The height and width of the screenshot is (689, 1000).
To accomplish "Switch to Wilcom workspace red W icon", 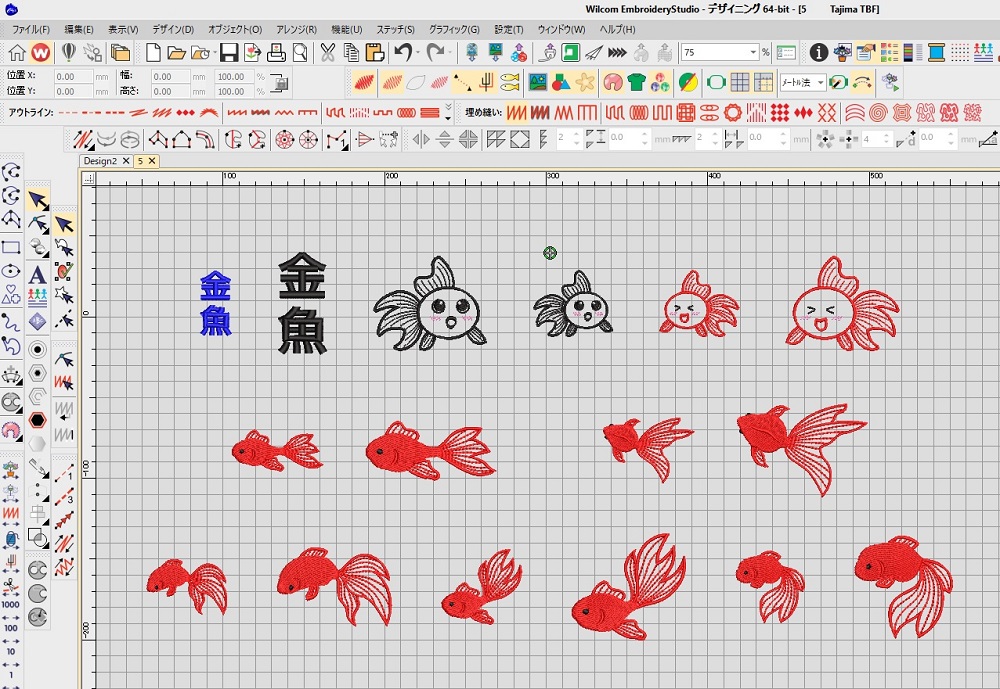I will click(40, 52).
